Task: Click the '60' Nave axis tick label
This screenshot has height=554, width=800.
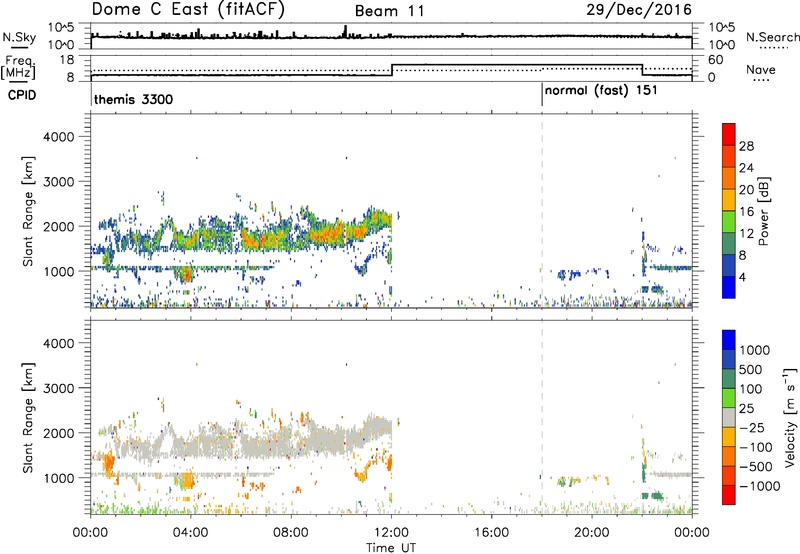Action: click(x=716, y=60)
